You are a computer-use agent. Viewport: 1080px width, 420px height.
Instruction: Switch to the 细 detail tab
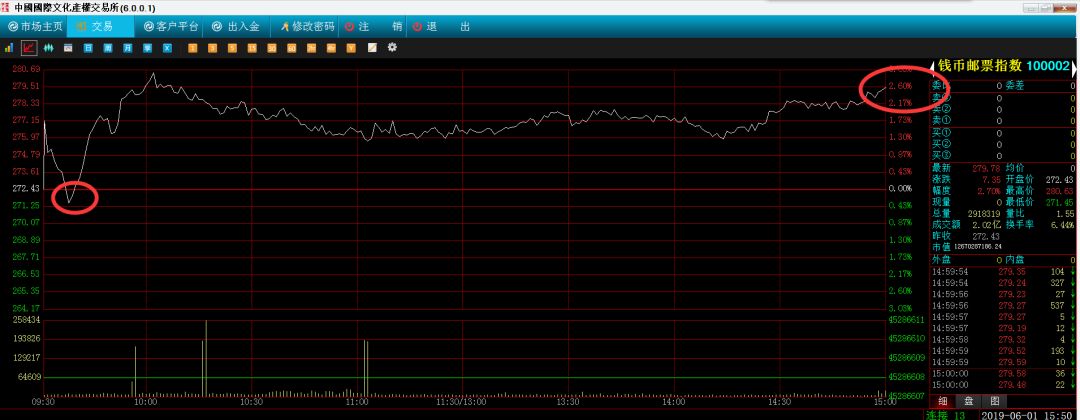(942, 401)
